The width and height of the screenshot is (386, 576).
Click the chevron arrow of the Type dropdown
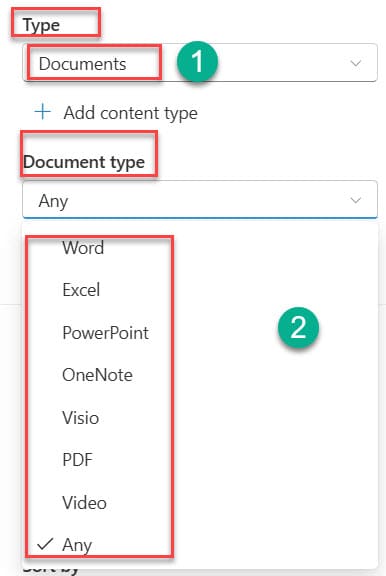point(356,63)
